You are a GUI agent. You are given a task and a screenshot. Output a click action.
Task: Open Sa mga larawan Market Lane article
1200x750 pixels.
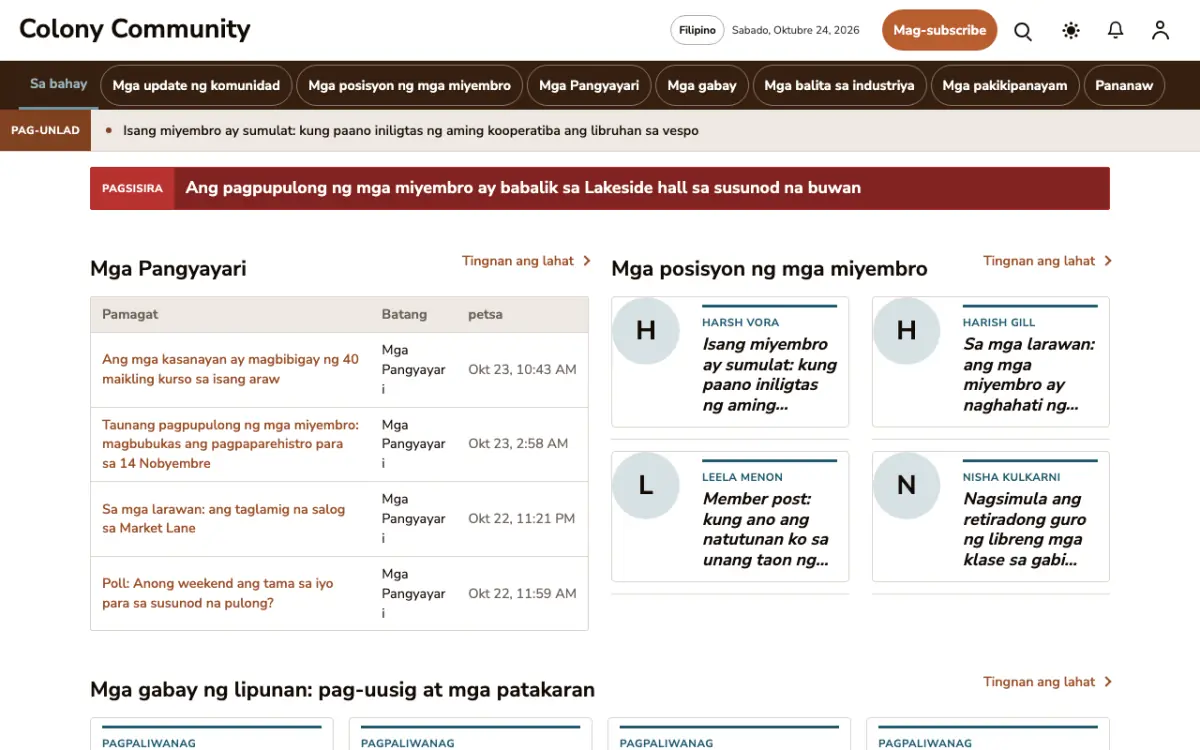(223, 518)
